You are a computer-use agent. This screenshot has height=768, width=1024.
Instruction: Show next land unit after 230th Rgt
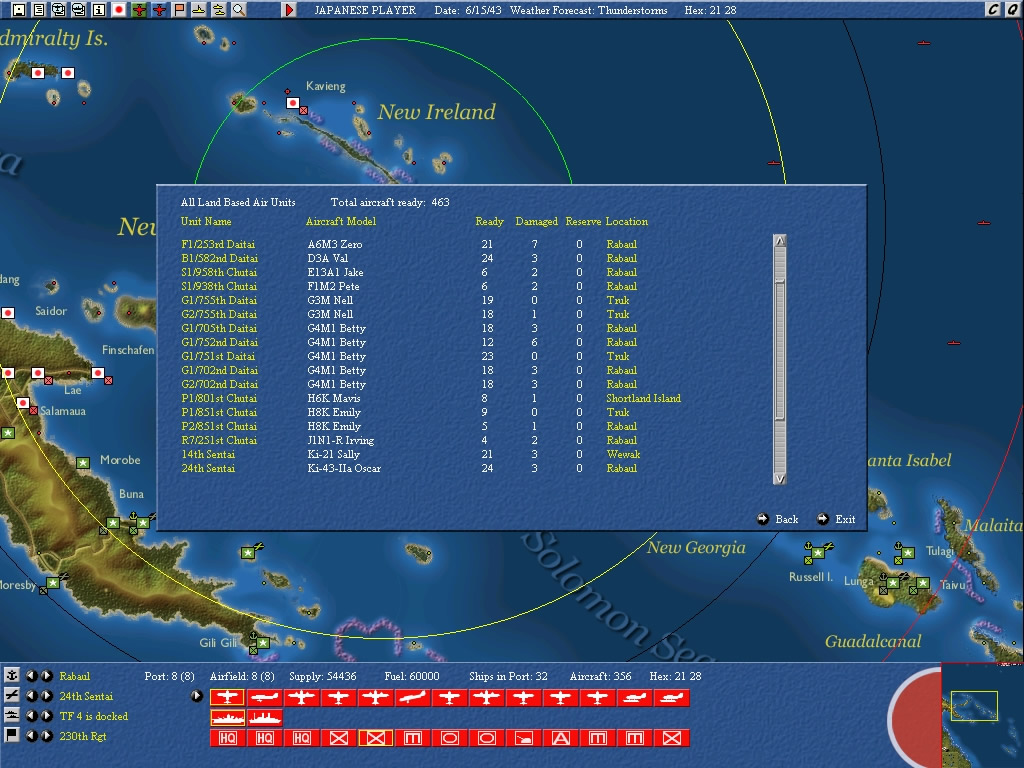(x=47, y=736)
